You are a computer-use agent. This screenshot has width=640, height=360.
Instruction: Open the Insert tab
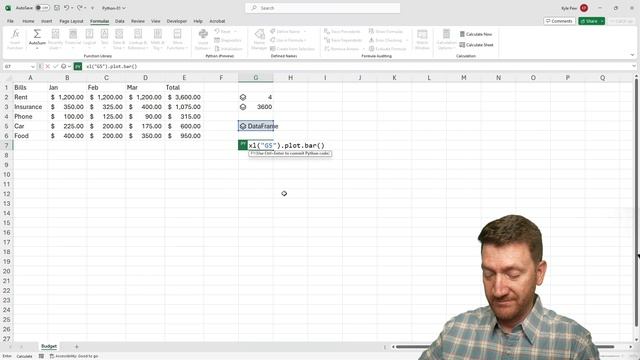(47, 21)
